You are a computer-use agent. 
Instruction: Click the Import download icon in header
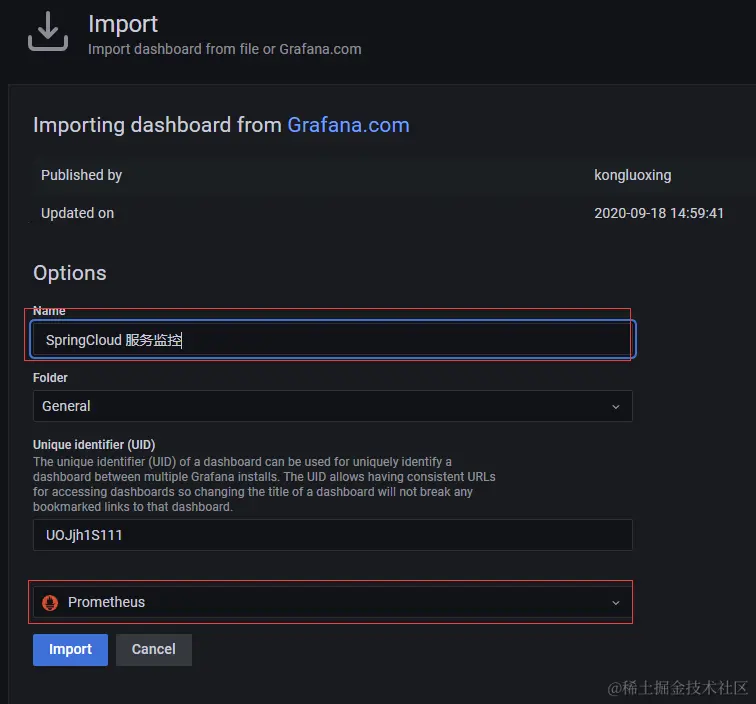coord(48,32)
